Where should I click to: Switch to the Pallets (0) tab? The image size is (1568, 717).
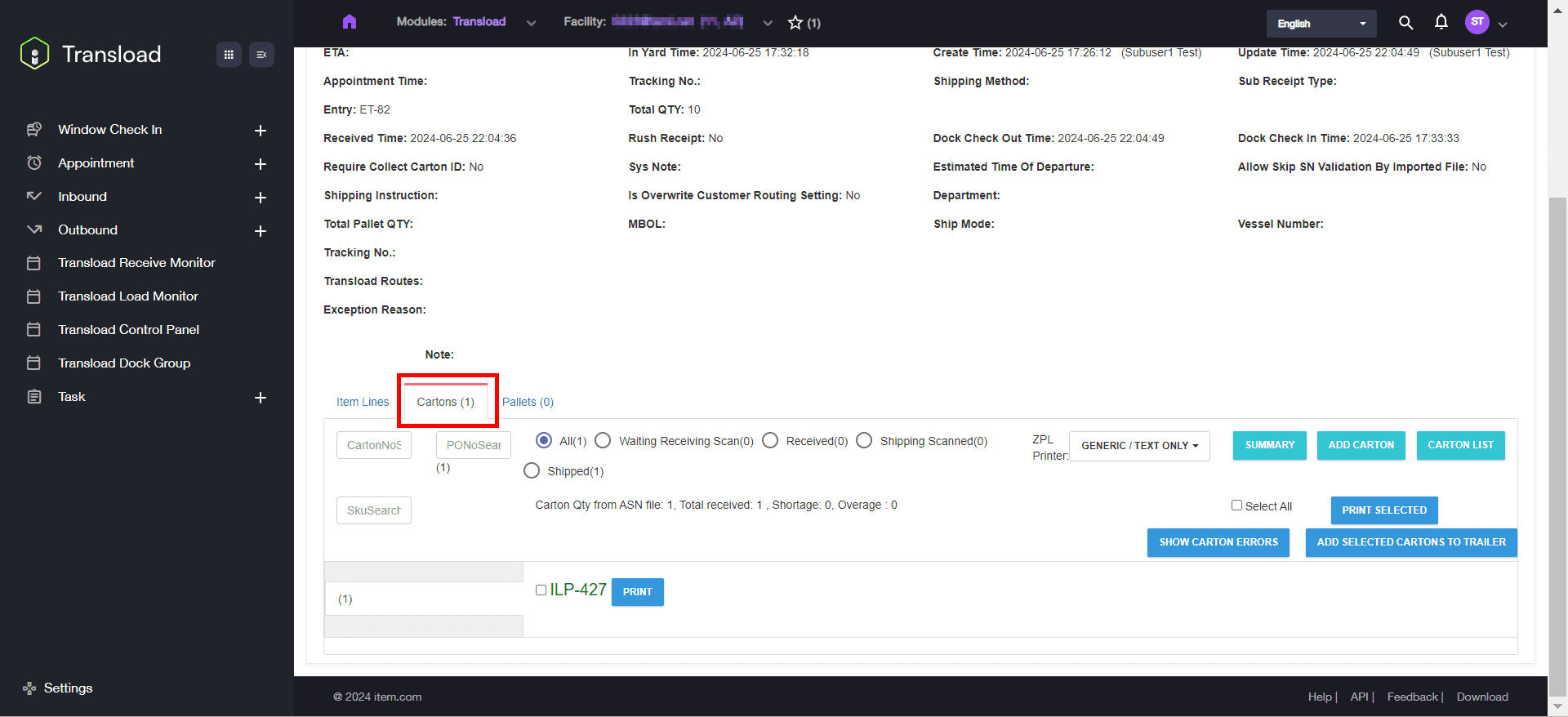[528, 402]
